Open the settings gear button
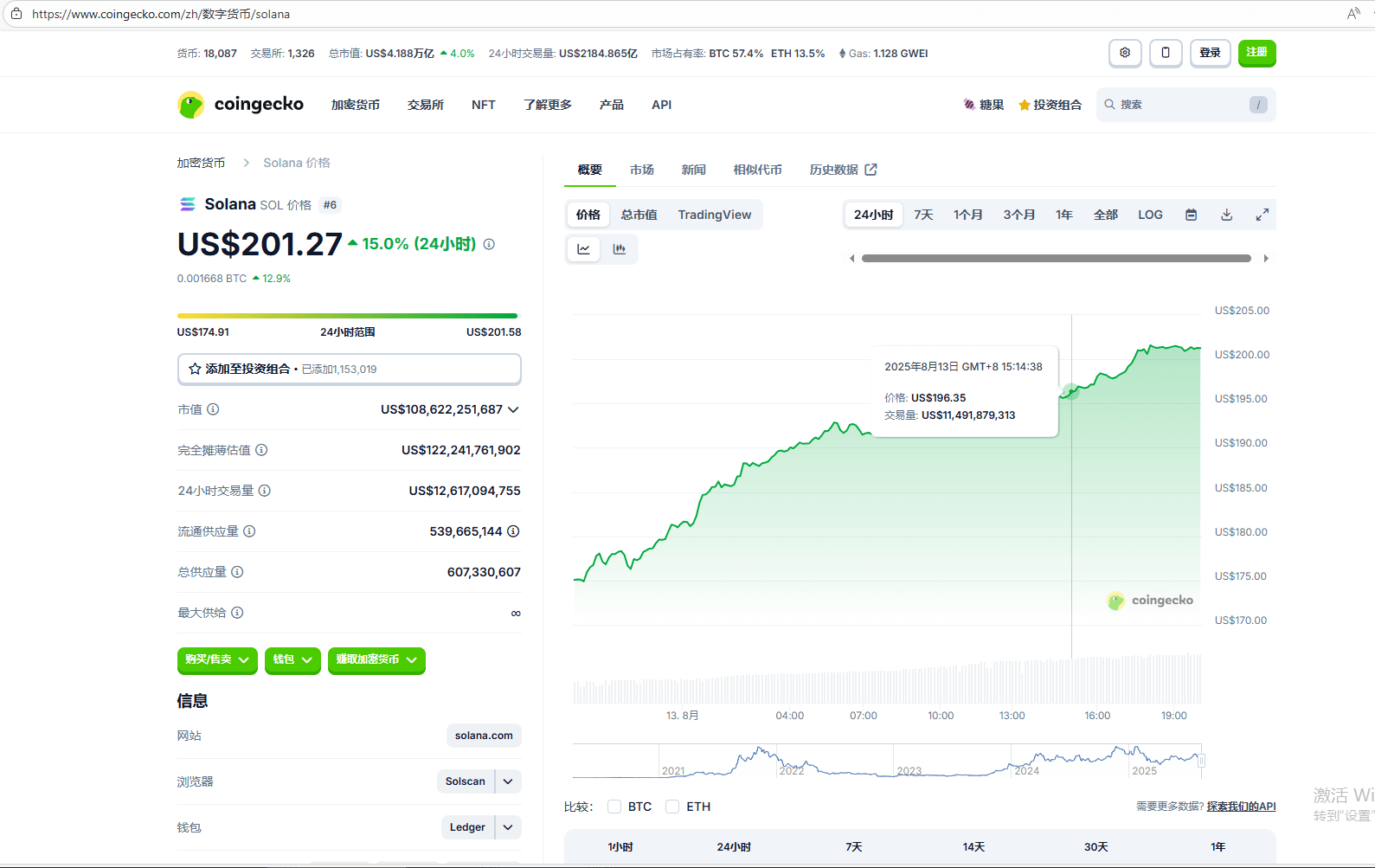This screenshot has height=868, width=1375. pyautogui.click(x=1125, y=53)
